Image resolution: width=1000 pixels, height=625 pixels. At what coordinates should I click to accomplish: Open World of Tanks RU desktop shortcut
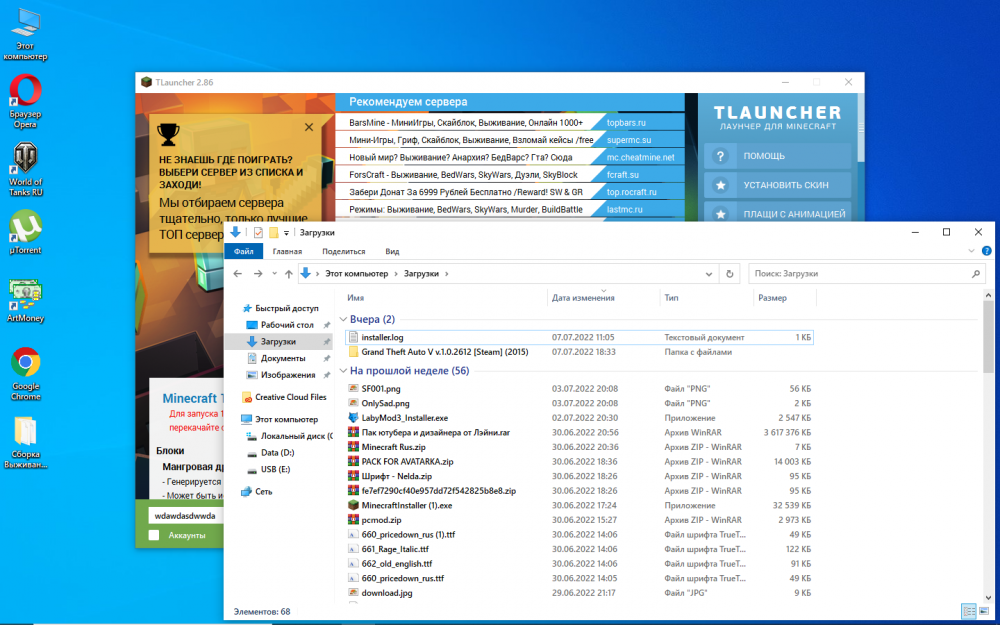tap(26, 169)
